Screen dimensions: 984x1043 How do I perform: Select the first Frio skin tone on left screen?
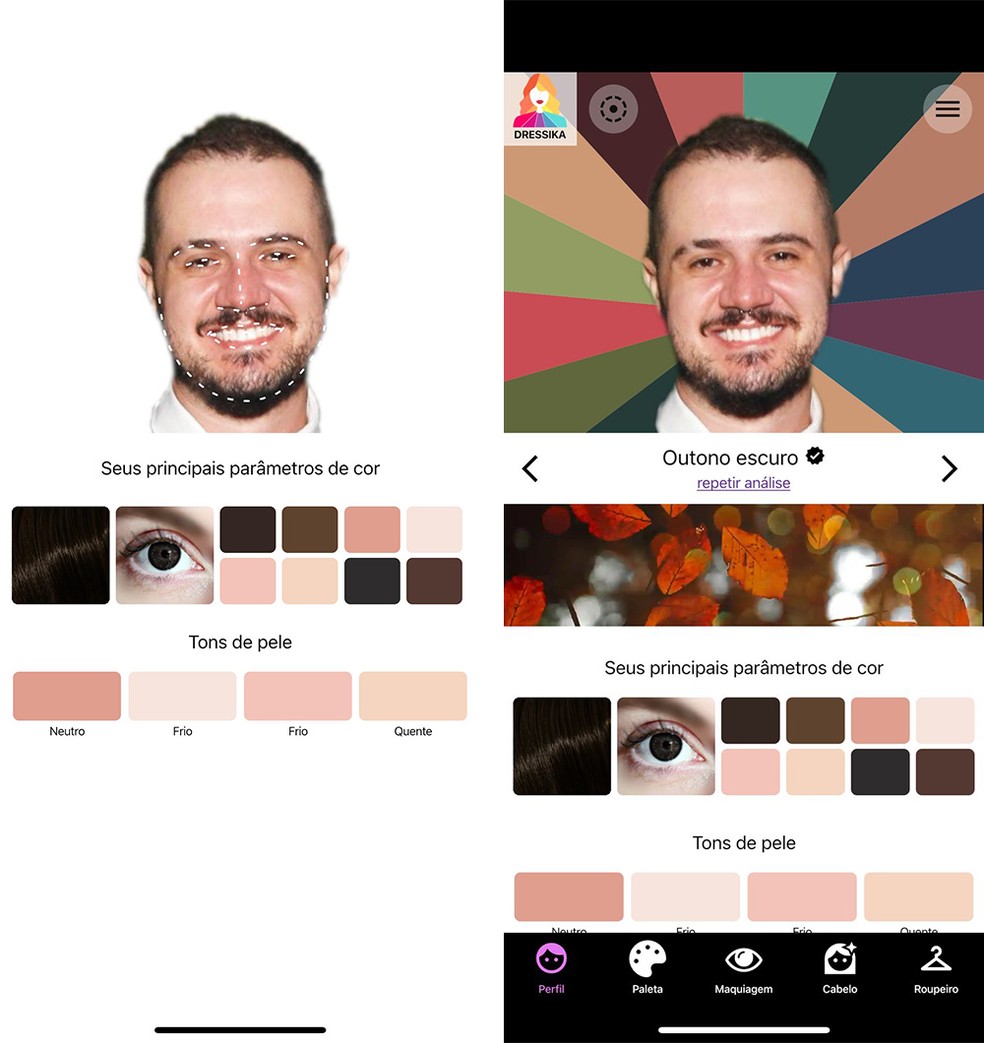click(182, 696)
